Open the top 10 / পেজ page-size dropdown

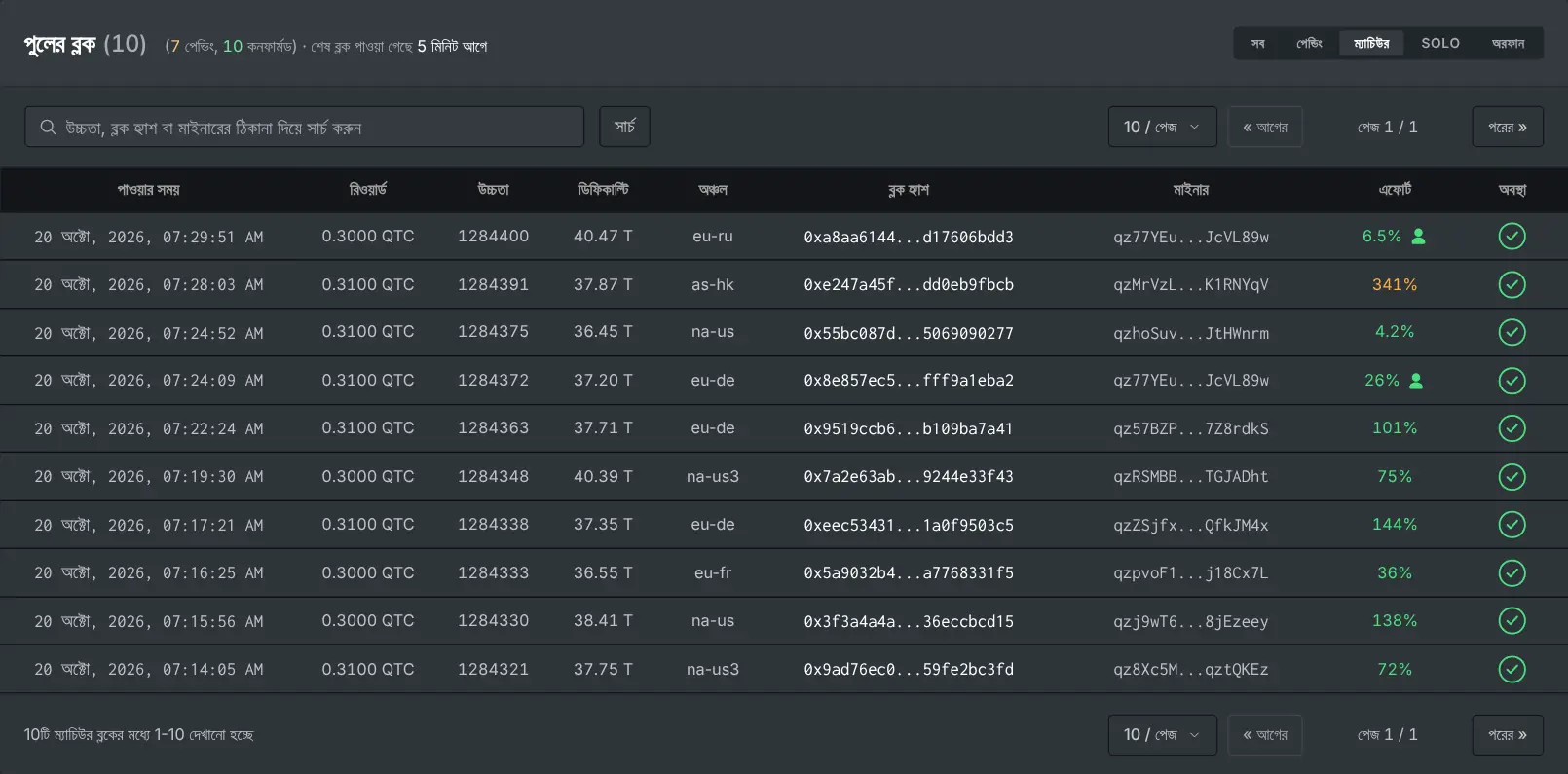point(1162,127)
